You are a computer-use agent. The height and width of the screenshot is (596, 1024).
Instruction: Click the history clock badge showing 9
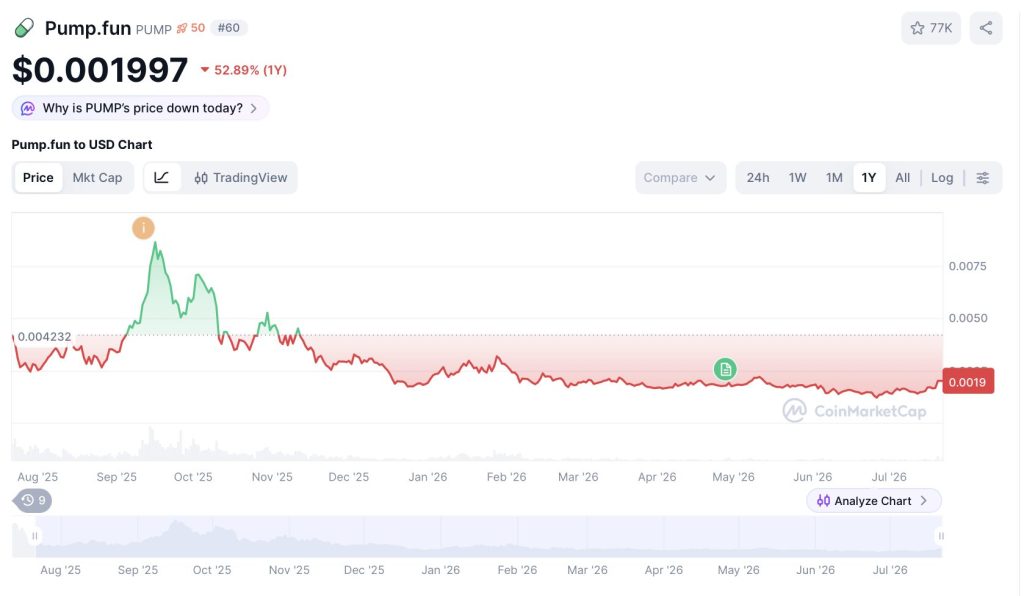coord(32,501)
